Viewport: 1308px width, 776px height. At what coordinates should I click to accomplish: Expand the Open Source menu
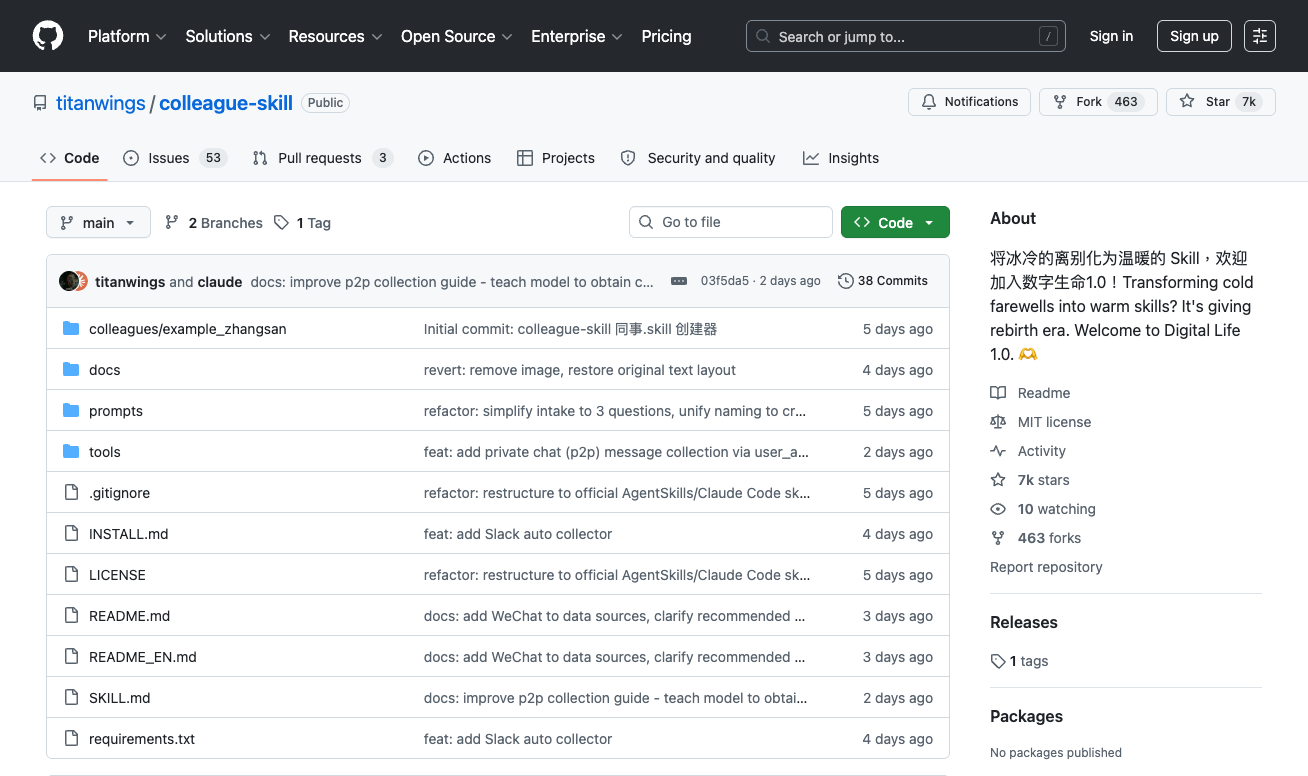pos(456,36)
